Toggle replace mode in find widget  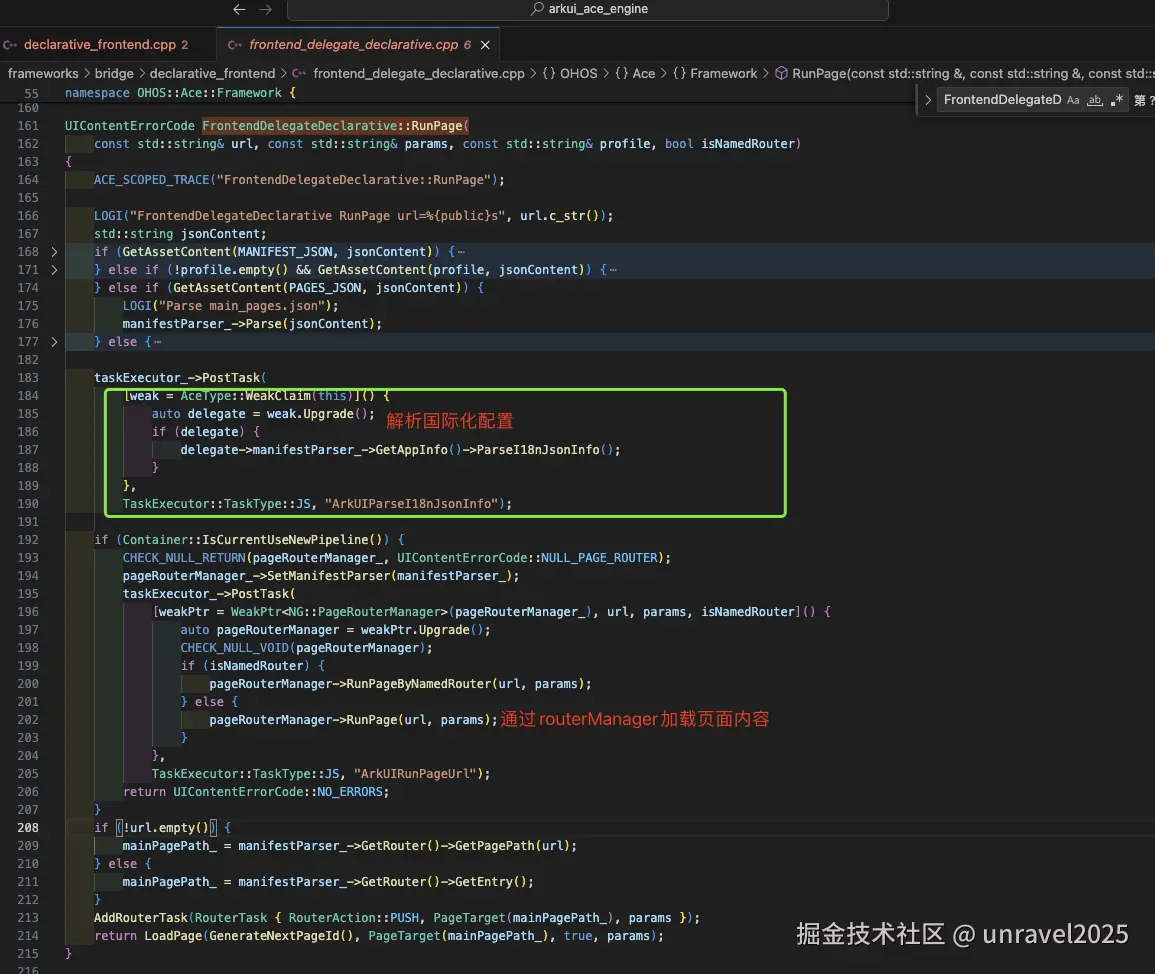pyautogui.click(x=928, y=100)
